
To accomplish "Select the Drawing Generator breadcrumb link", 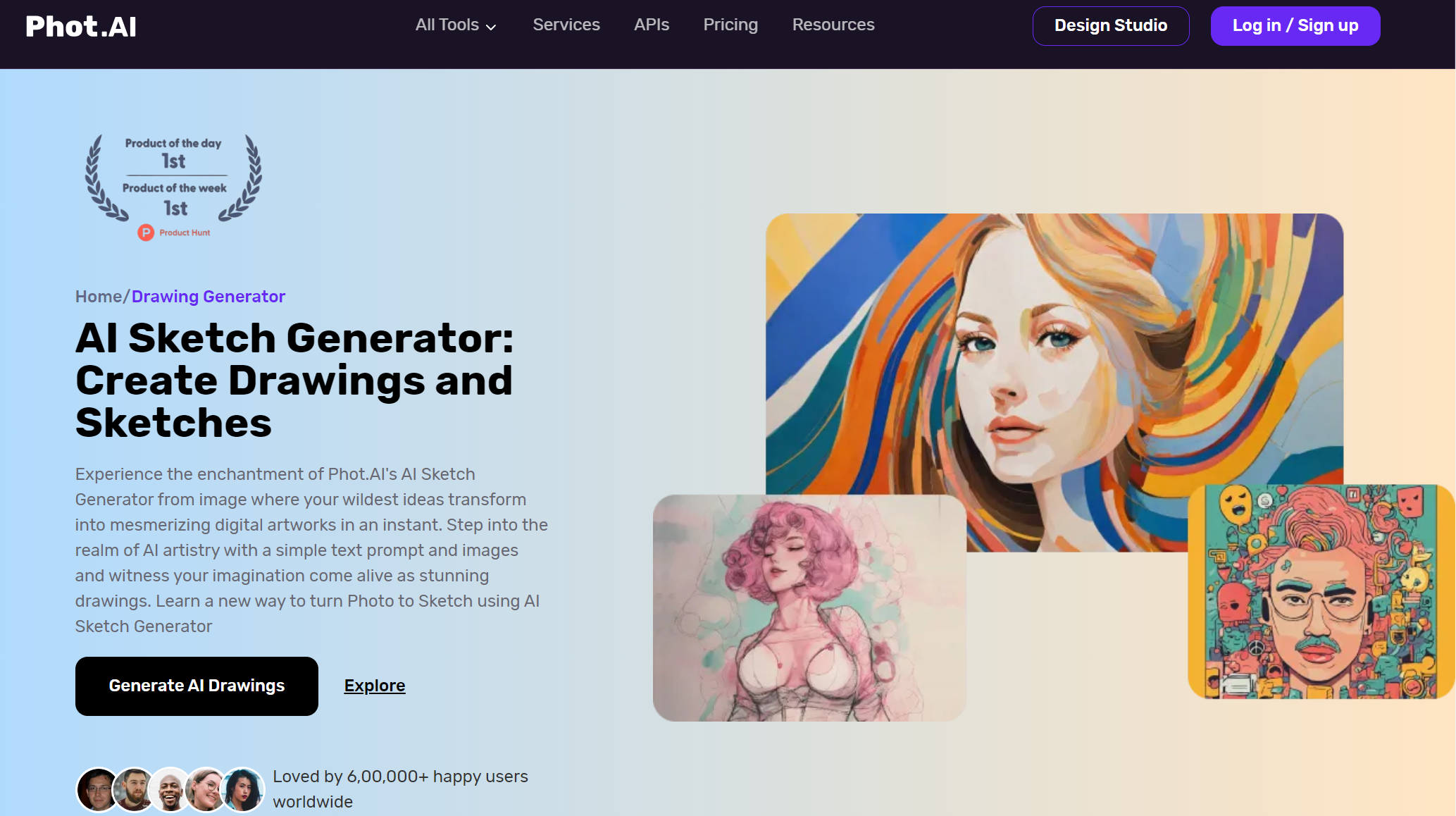I will coord(208,296).
